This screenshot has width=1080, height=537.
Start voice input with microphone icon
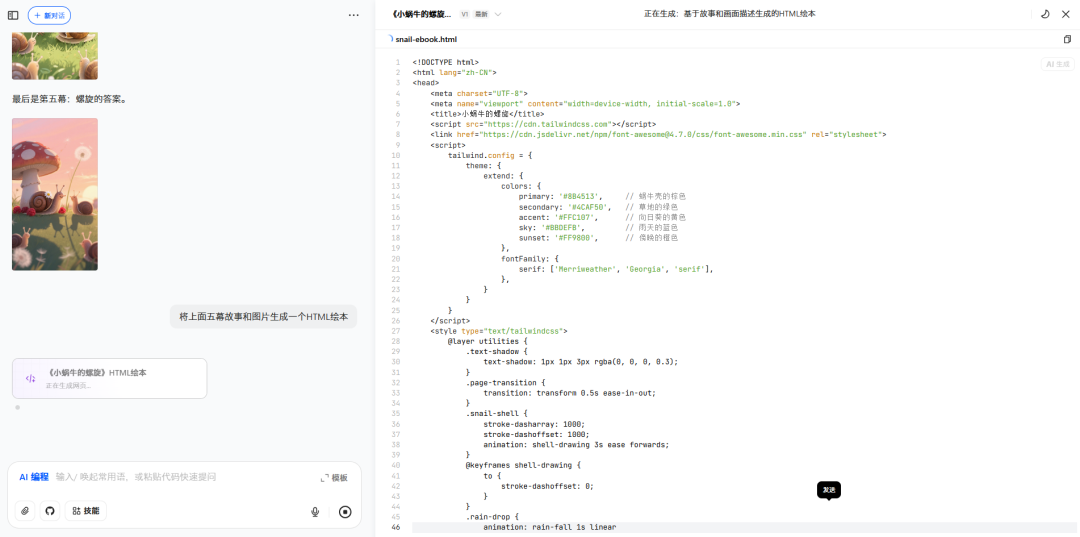point(315,512)
